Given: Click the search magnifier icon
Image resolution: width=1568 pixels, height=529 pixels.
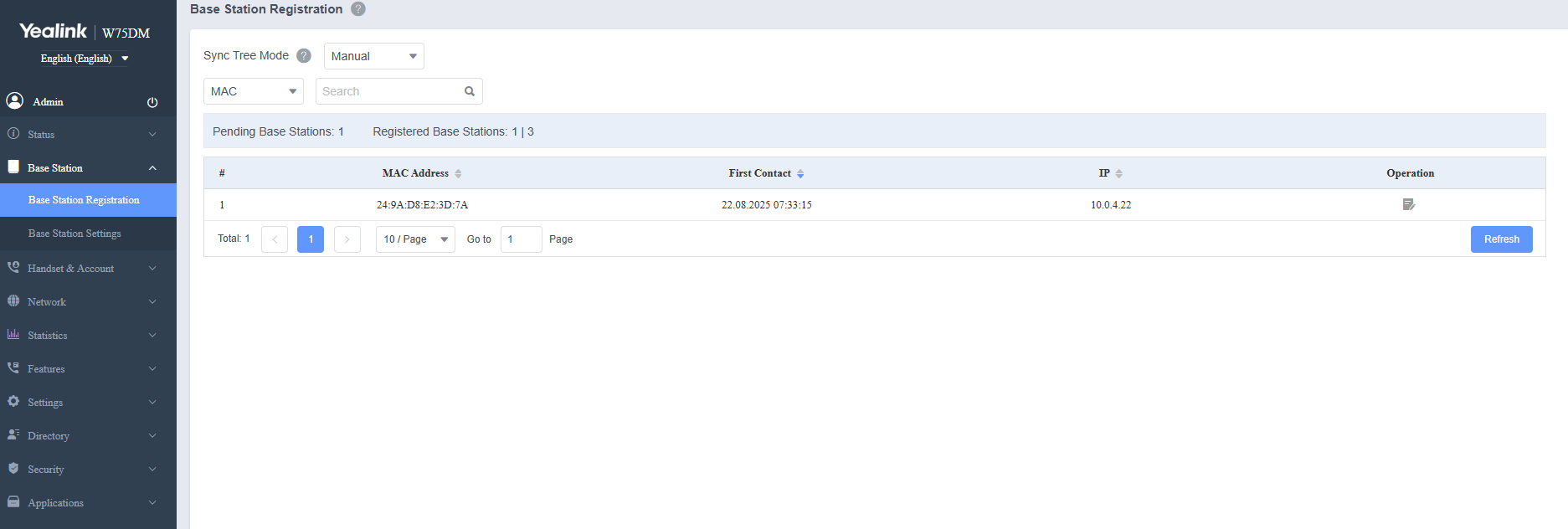Looking at the screenshot, I should point(470,91).
